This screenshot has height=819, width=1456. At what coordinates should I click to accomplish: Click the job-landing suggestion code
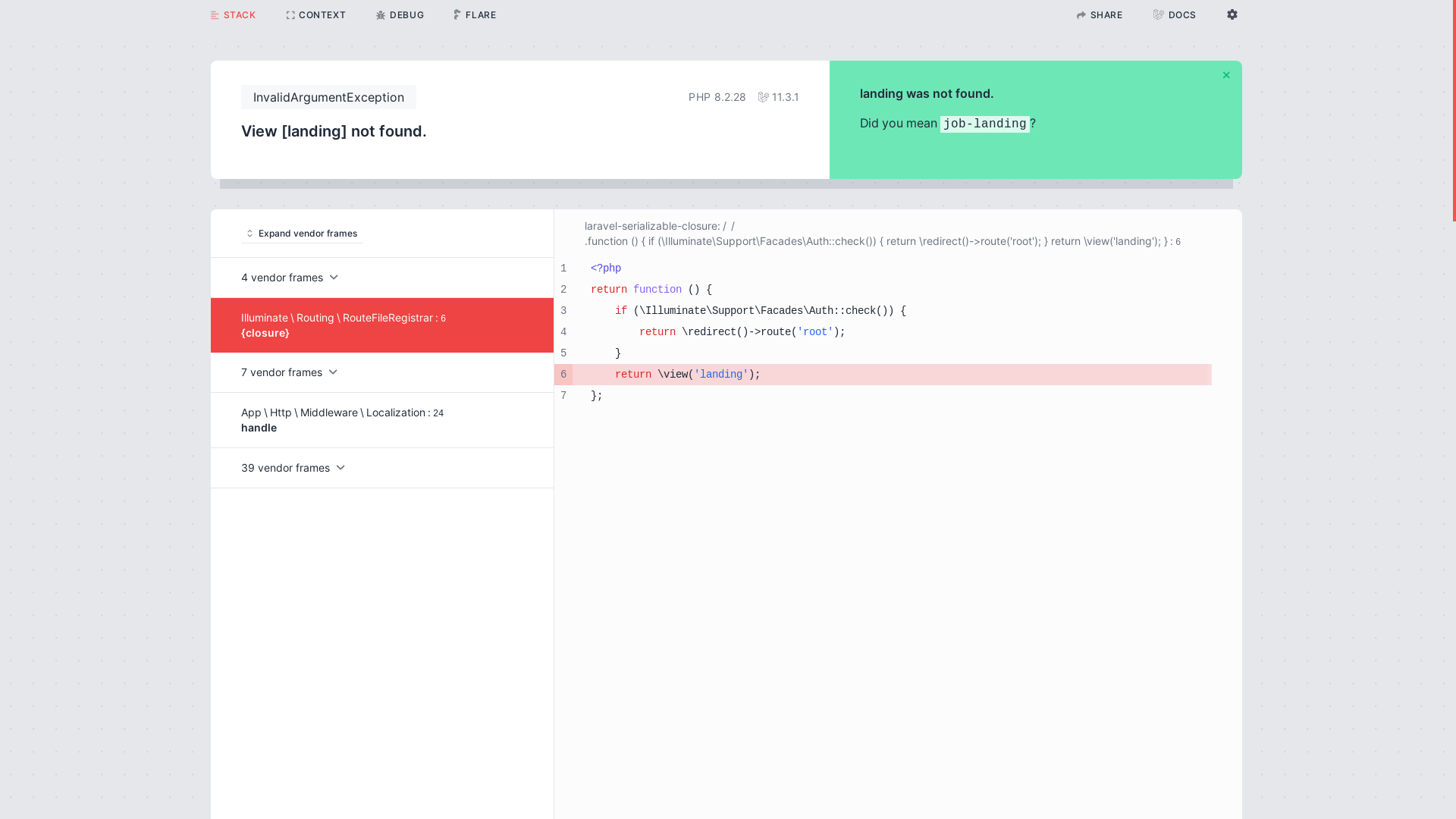point(985,124)
